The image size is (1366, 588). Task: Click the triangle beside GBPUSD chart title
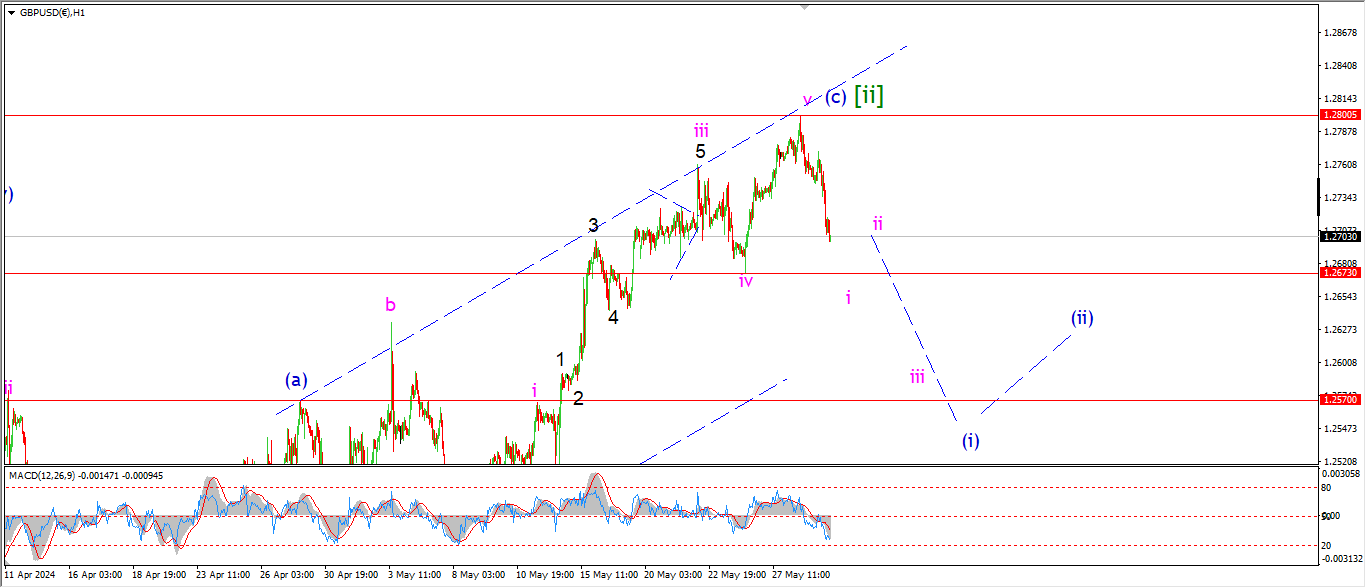pos(11,13)
